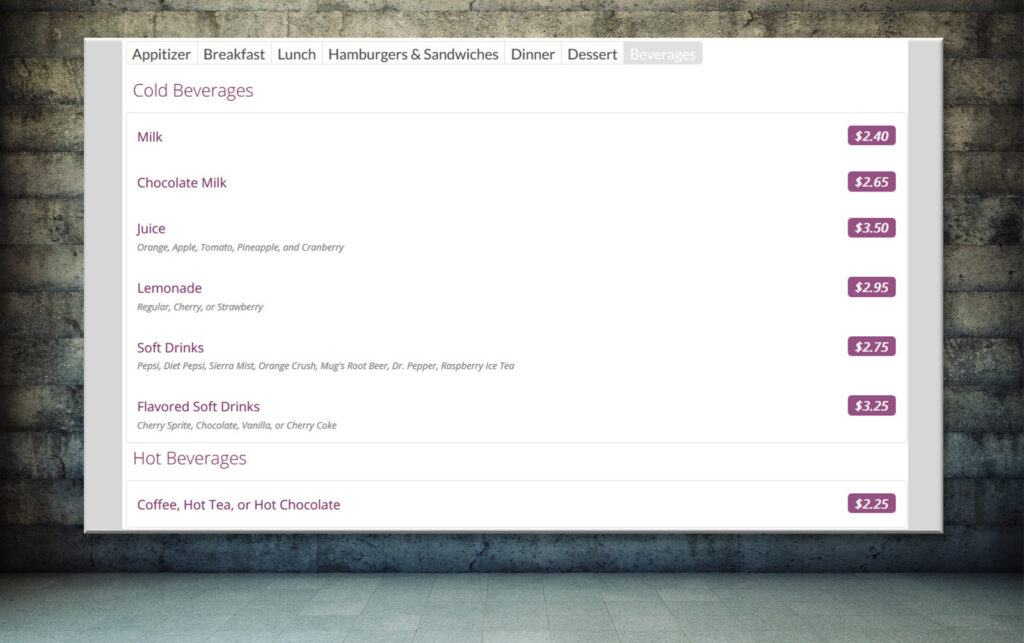Viewport: 1024px width, 643px height.
Task: Click the Chocolate Milk item name
Action: point(182,183)
